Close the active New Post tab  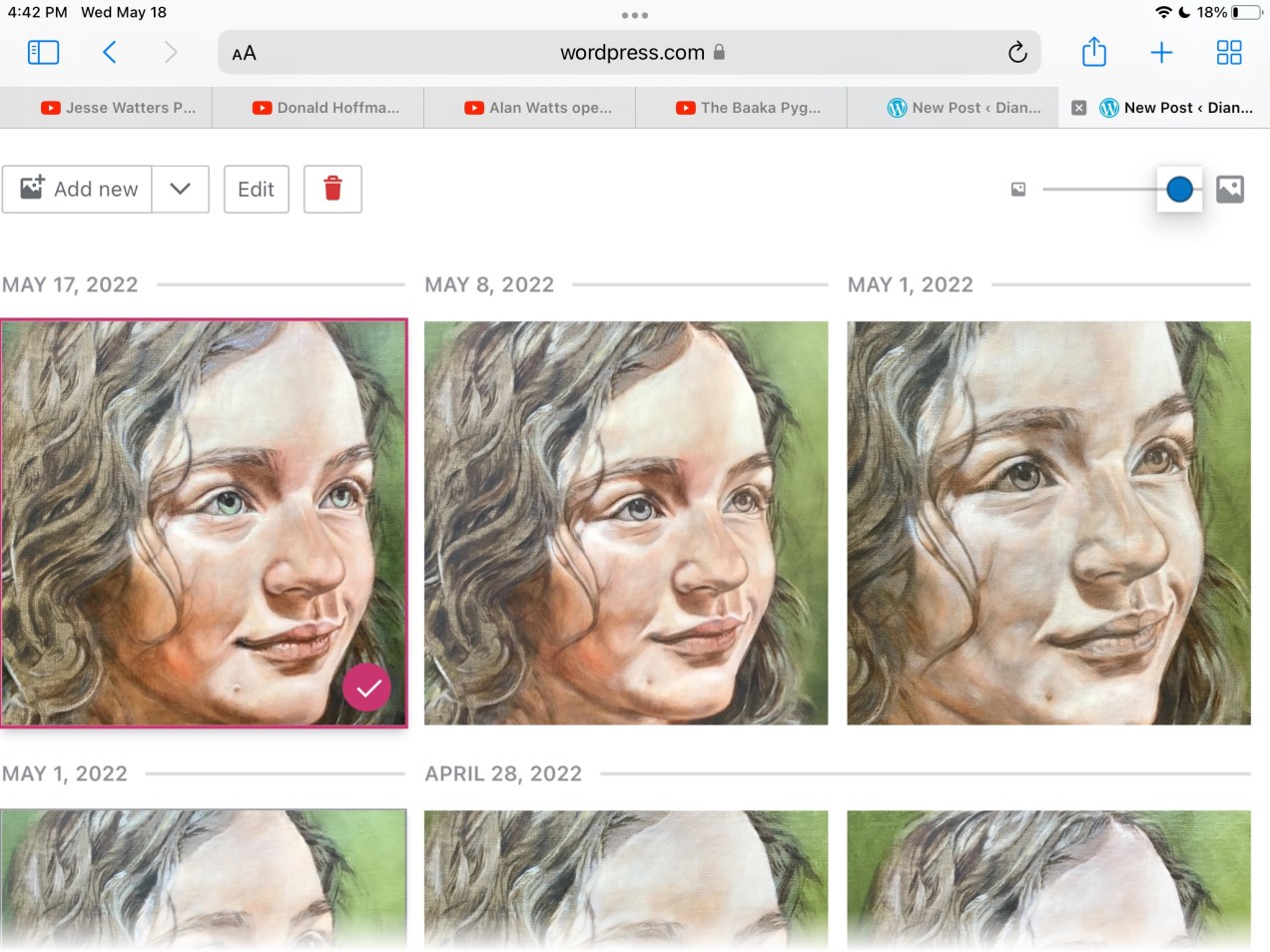click(x=1078, y=108)
